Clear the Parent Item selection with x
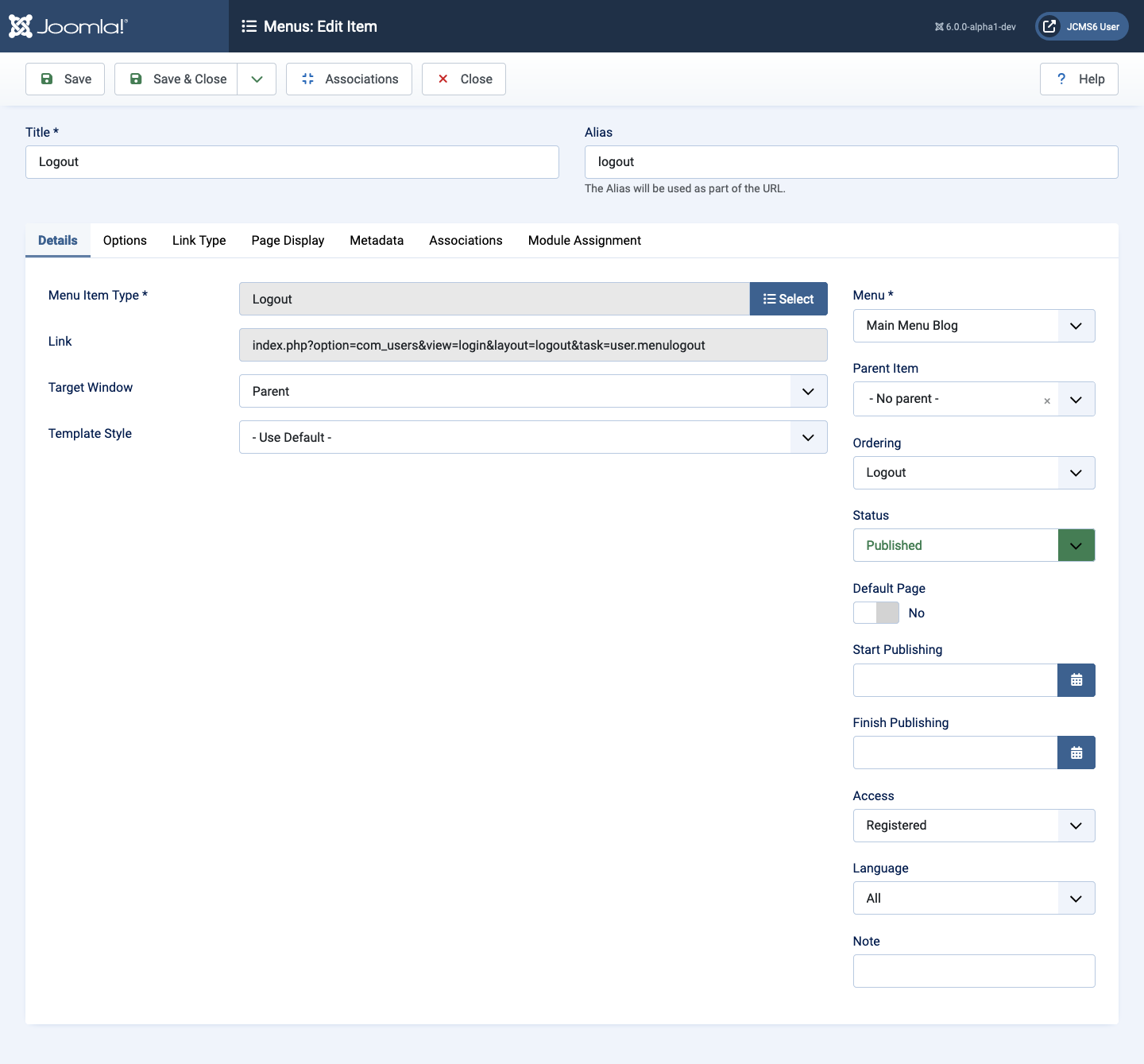This screenshot has height=1064, width=1144. [x=1046, y=400]
